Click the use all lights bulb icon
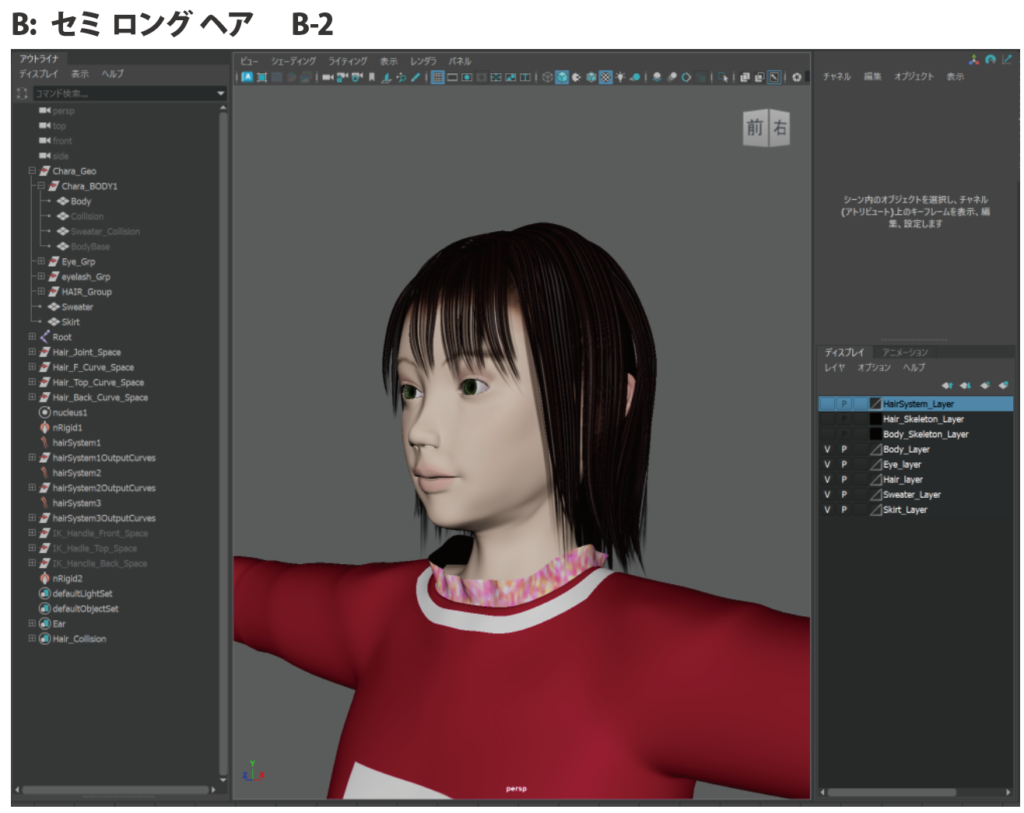 click(x=620, y=77)
